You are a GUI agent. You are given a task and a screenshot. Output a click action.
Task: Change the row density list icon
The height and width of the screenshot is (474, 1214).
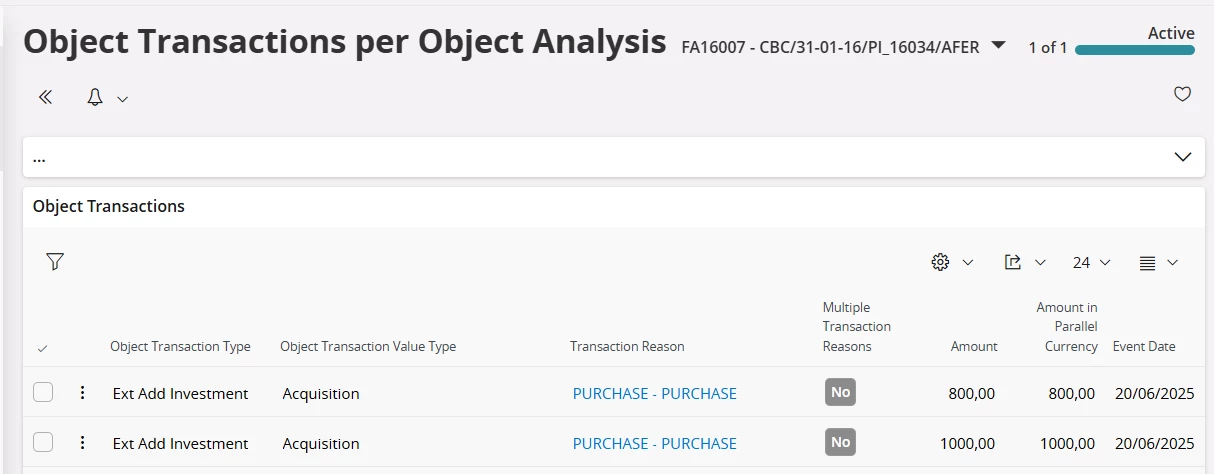point(1148,262)
